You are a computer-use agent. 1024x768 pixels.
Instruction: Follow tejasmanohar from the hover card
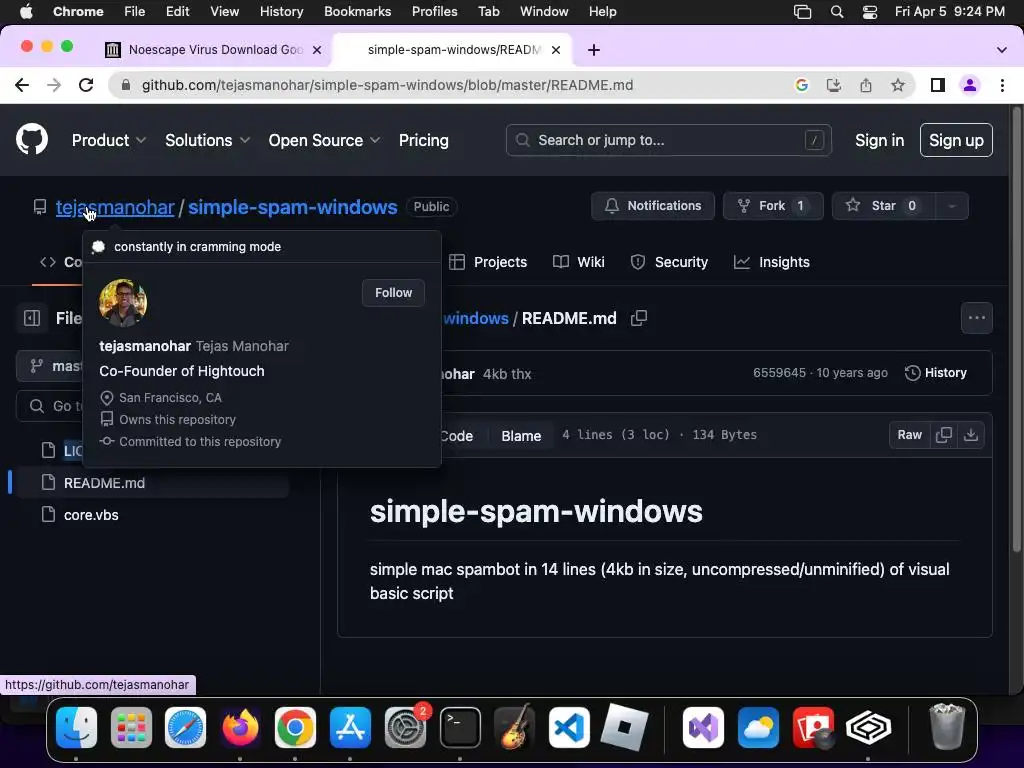(393, 293)
